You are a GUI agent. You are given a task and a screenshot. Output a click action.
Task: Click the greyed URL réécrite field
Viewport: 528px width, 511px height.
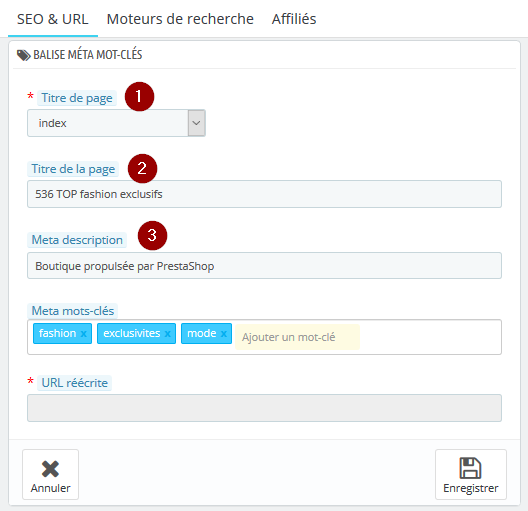[264, 408]
